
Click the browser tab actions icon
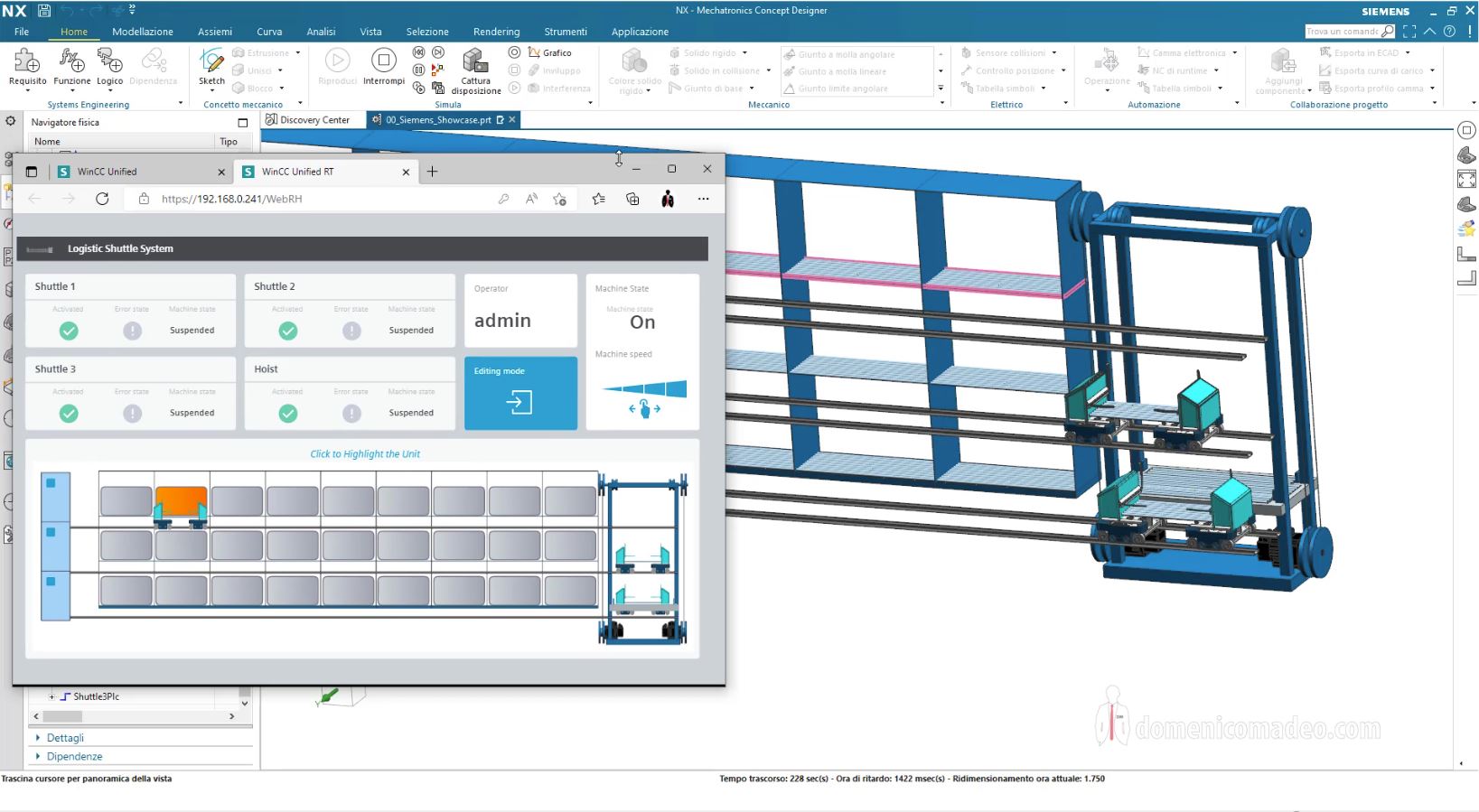32,172
